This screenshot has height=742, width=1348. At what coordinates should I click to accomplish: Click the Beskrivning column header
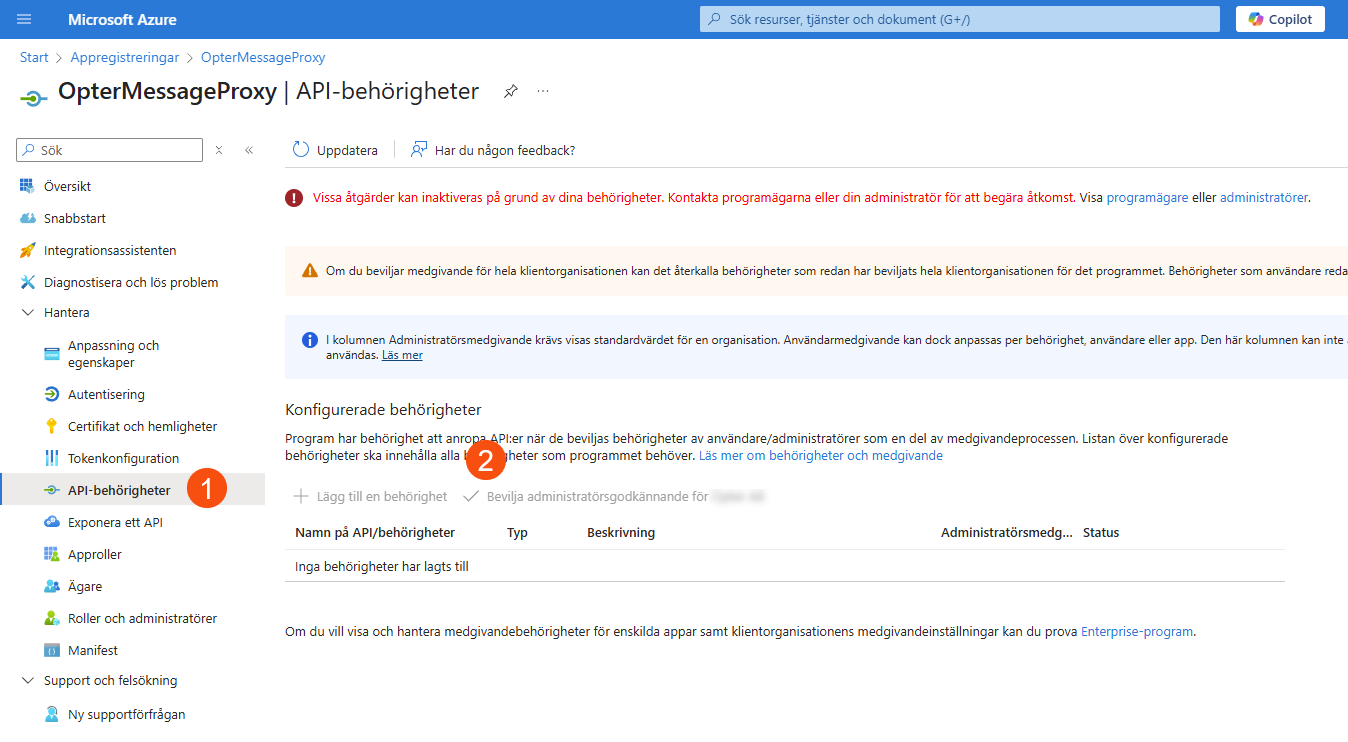[621, 532]
